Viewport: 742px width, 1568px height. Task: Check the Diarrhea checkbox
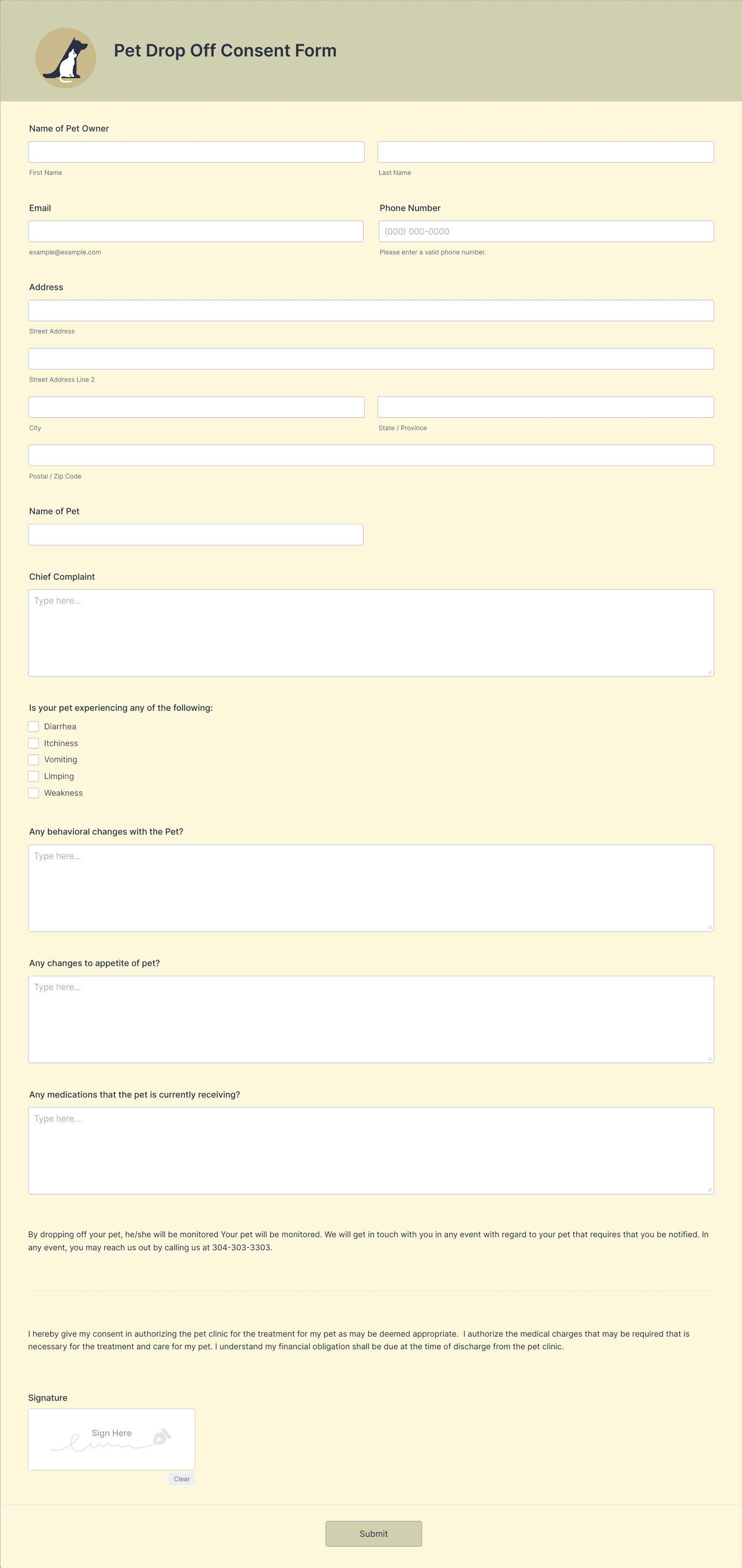point(33,726)
